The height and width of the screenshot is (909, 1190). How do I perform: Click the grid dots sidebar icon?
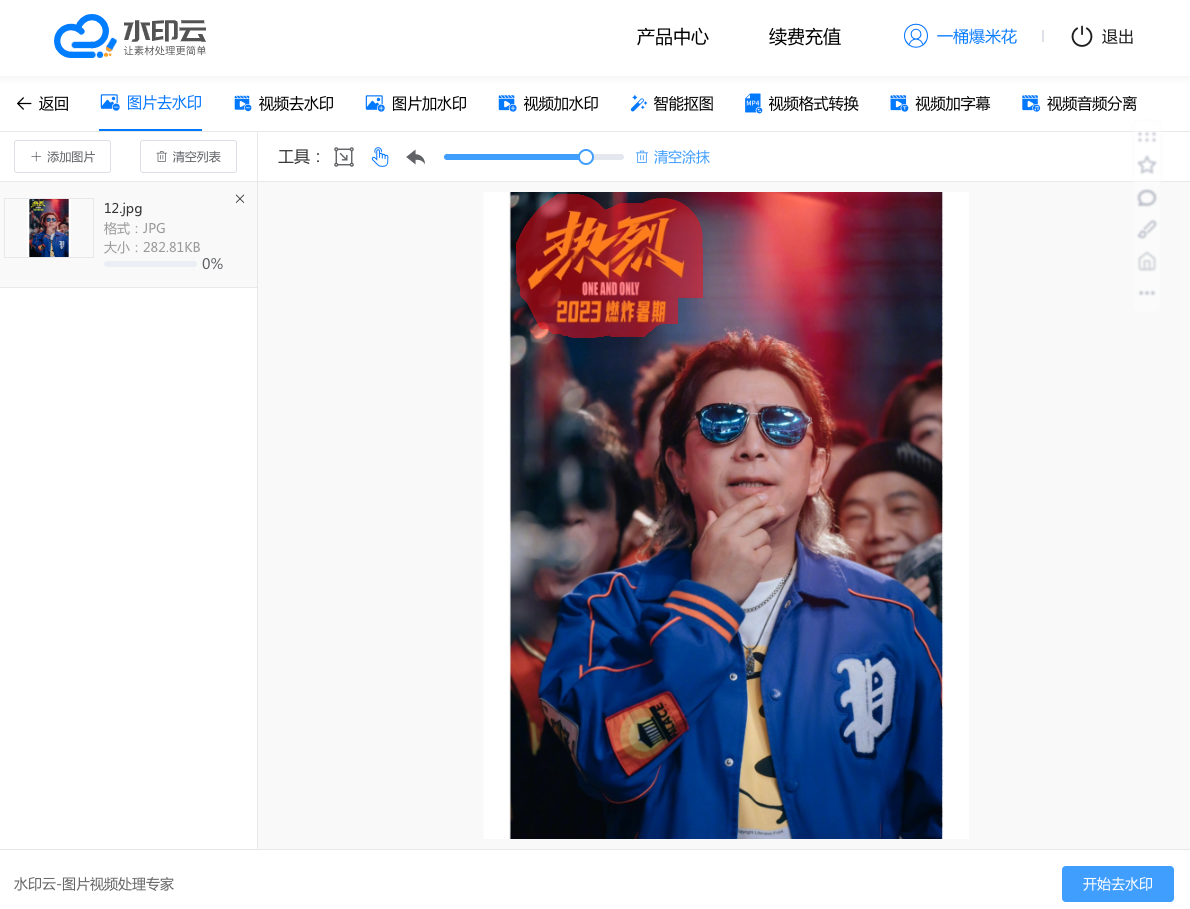[1147, 137]
